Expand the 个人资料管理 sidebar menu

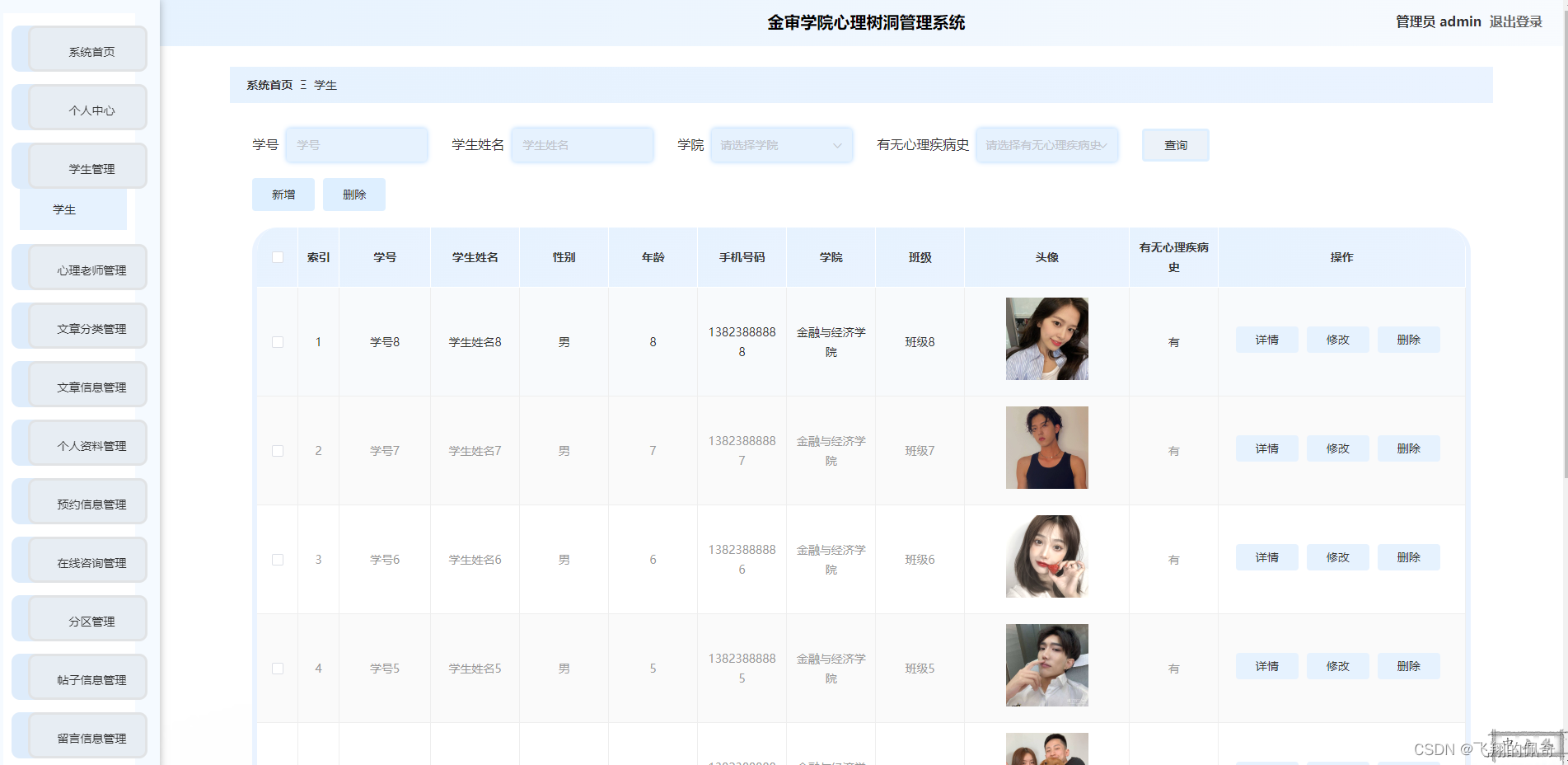[80, 444]
